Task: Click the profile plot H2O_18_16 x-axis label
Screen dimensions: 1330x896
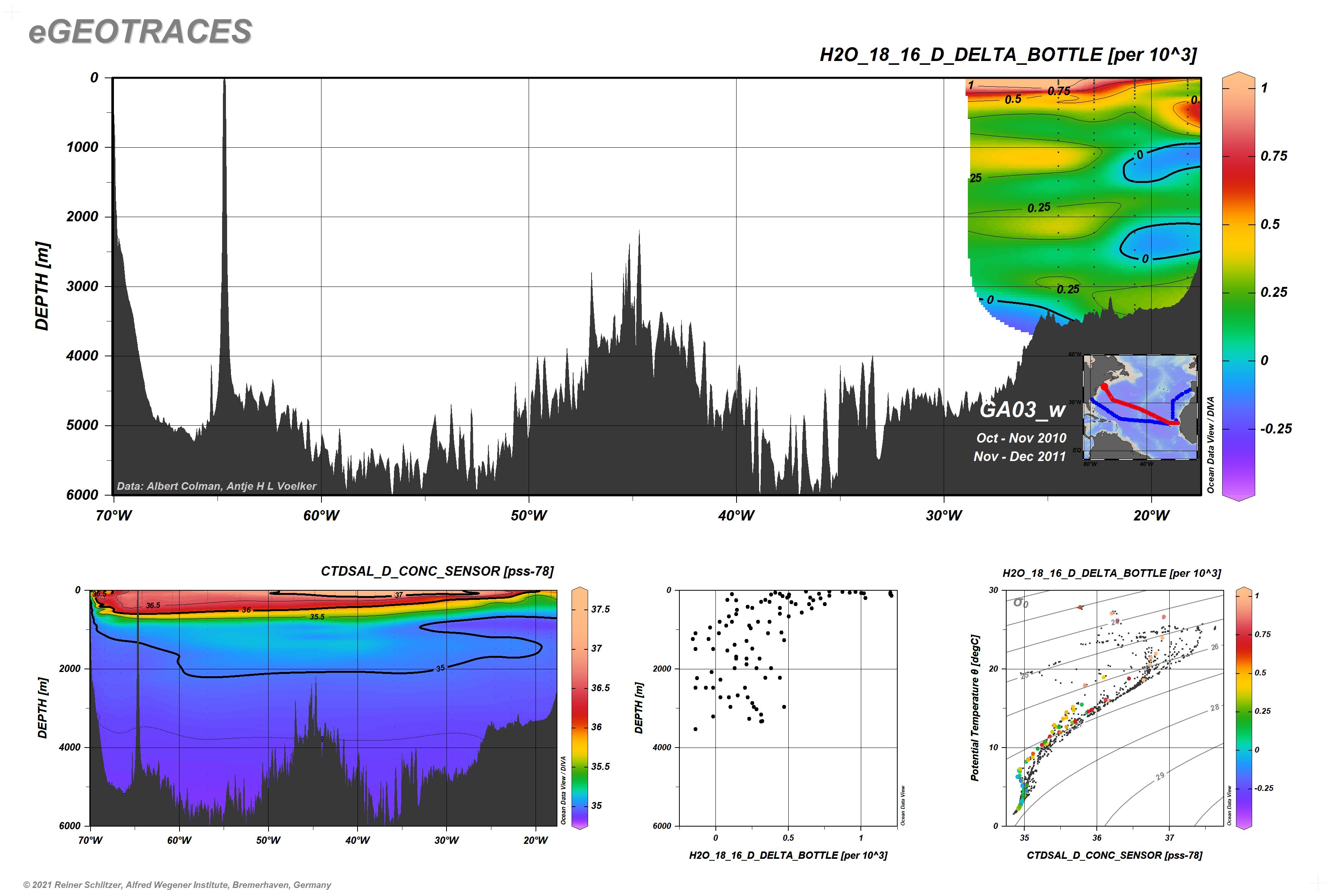Action: click(788, 855)
